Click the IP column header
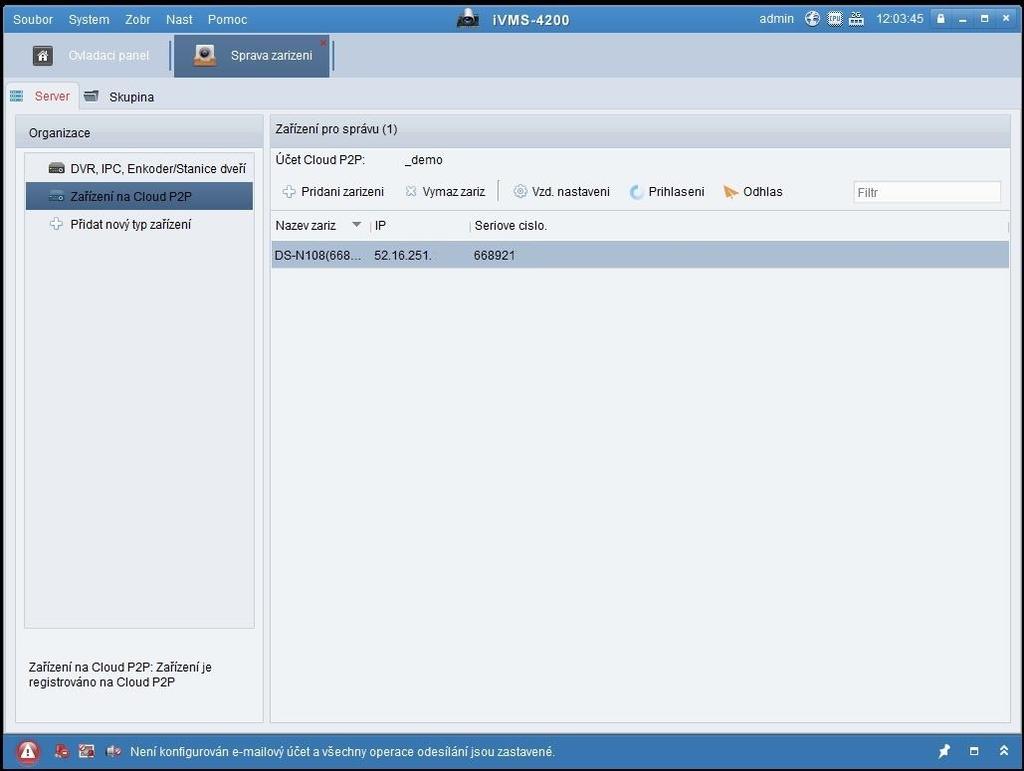The image size is (1024, 771). [x=380, y=225]
